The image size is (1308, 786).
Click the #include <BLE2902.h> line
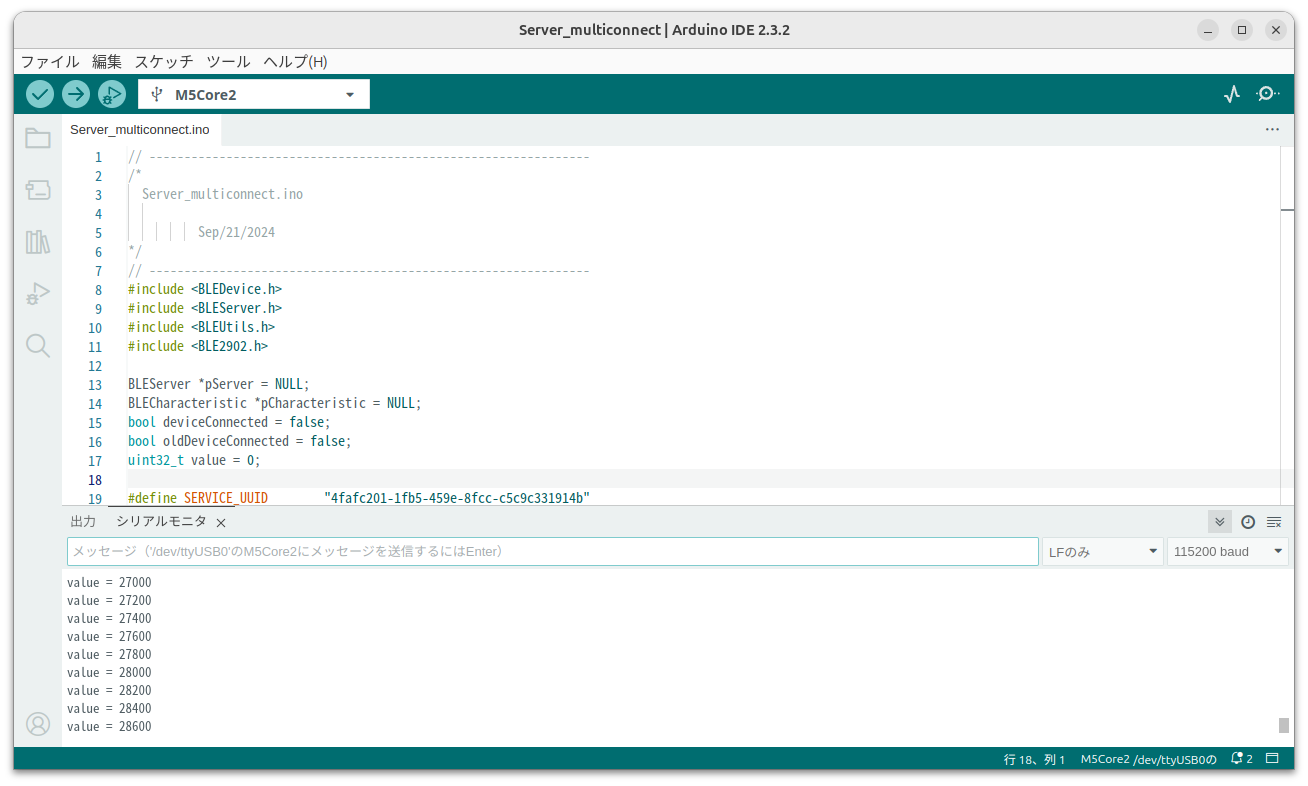[198, 346]
